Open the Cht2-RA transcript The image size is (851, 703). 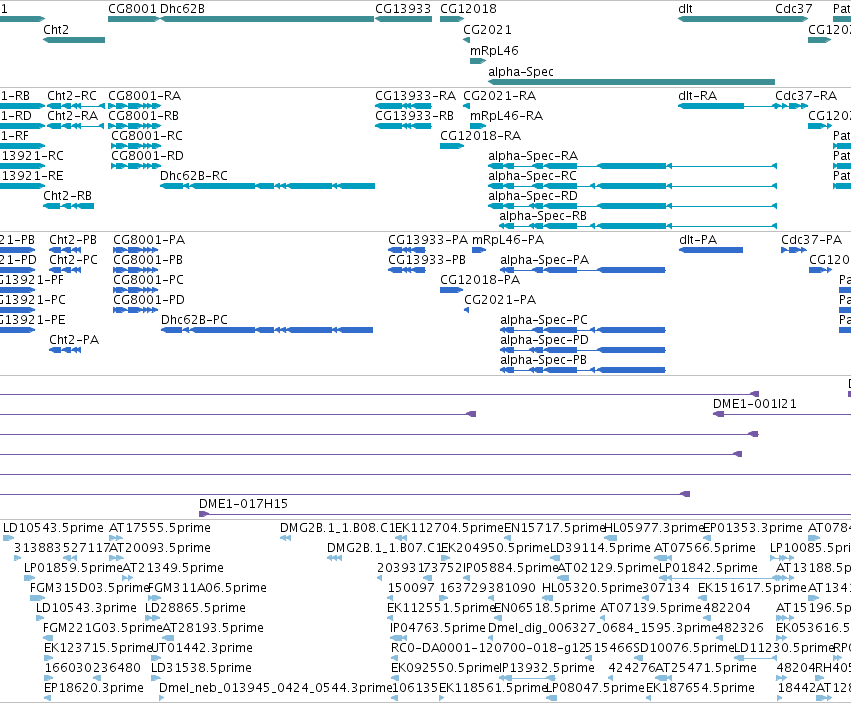point(74,126)
